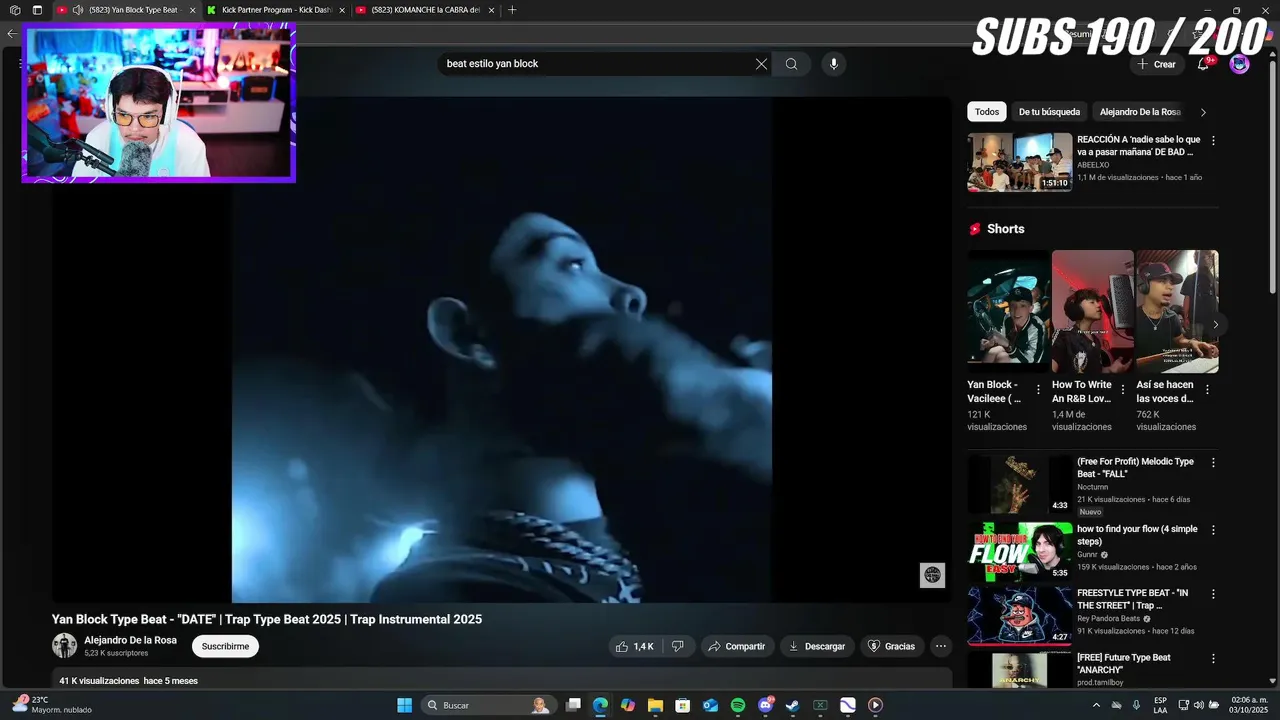Show next Shorts with the arrow
The width and height of the screenshot is (1280, 720).
click(1215, 324)
